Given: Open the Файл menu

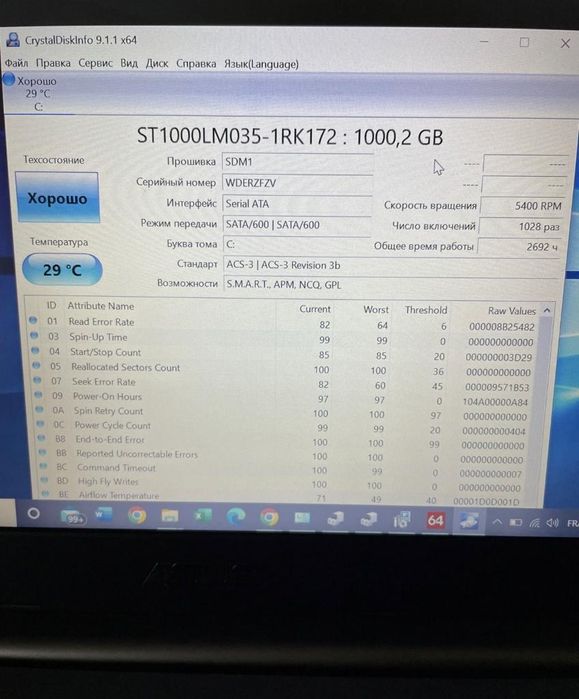Looking at the screenshot, I should [16, 63].
